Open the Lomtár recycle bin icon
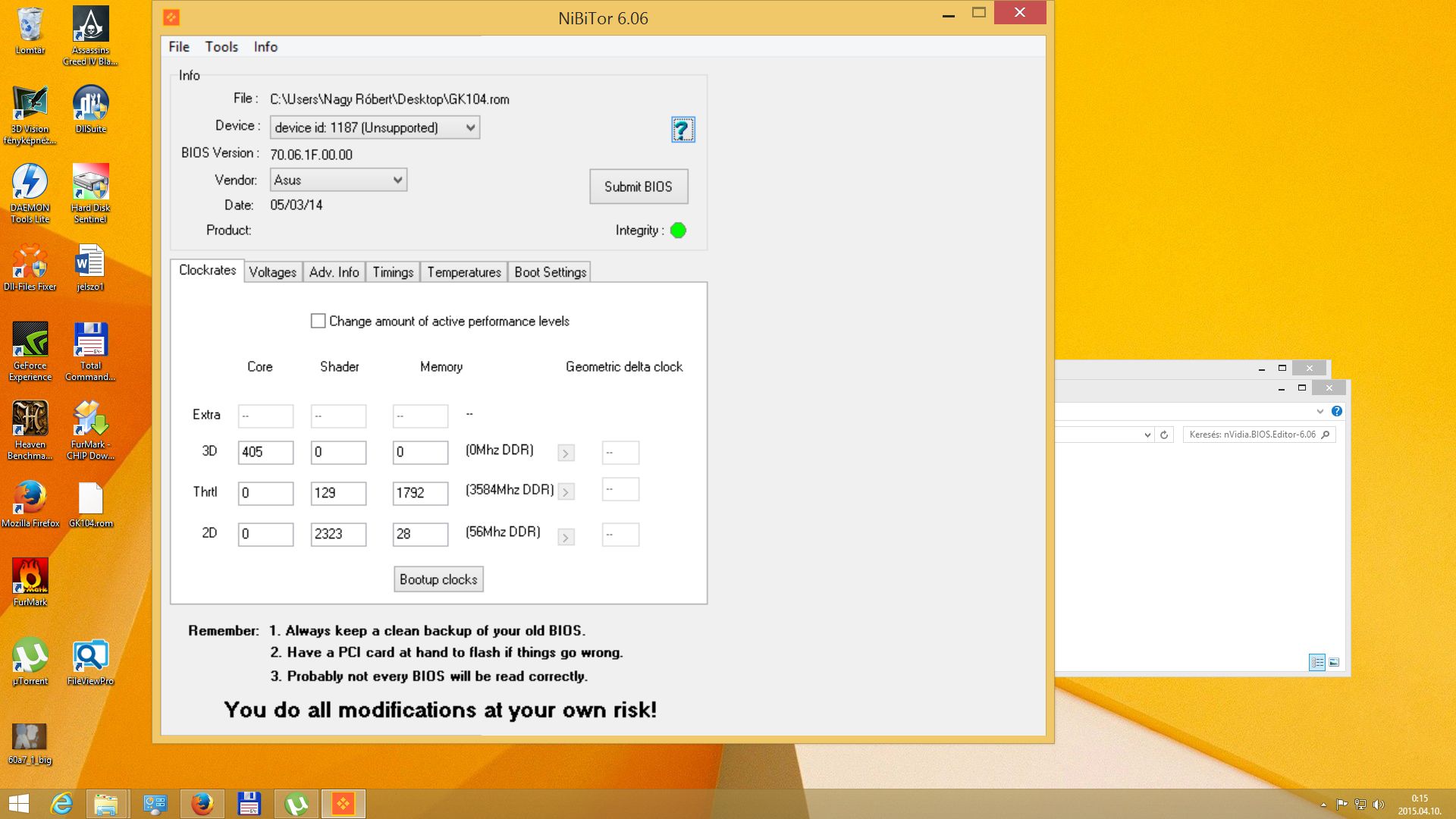The height and width of the screenshot is (819, 1456). [x=30, y=30]
